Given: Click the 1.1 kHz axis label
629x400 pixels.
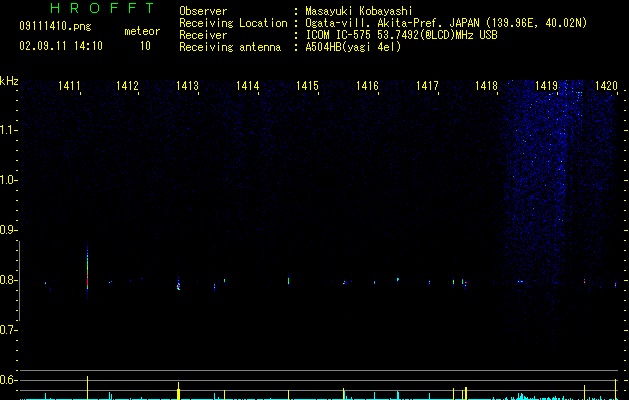Looking at the screenshot, I should [8, 130].
